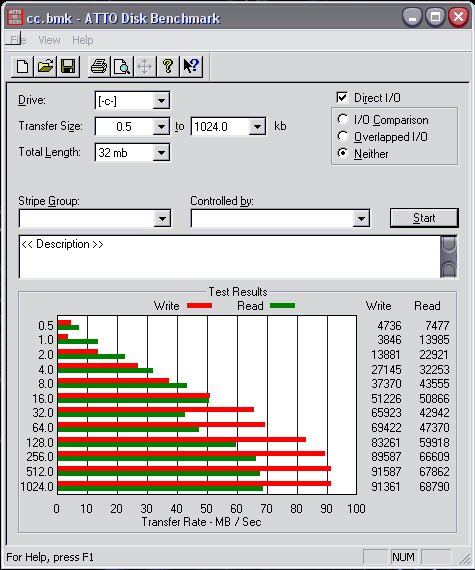The width and height of the screenshot is (475, 570).
Task: Click the New file toolbar icon
Action: click(23, 67)
